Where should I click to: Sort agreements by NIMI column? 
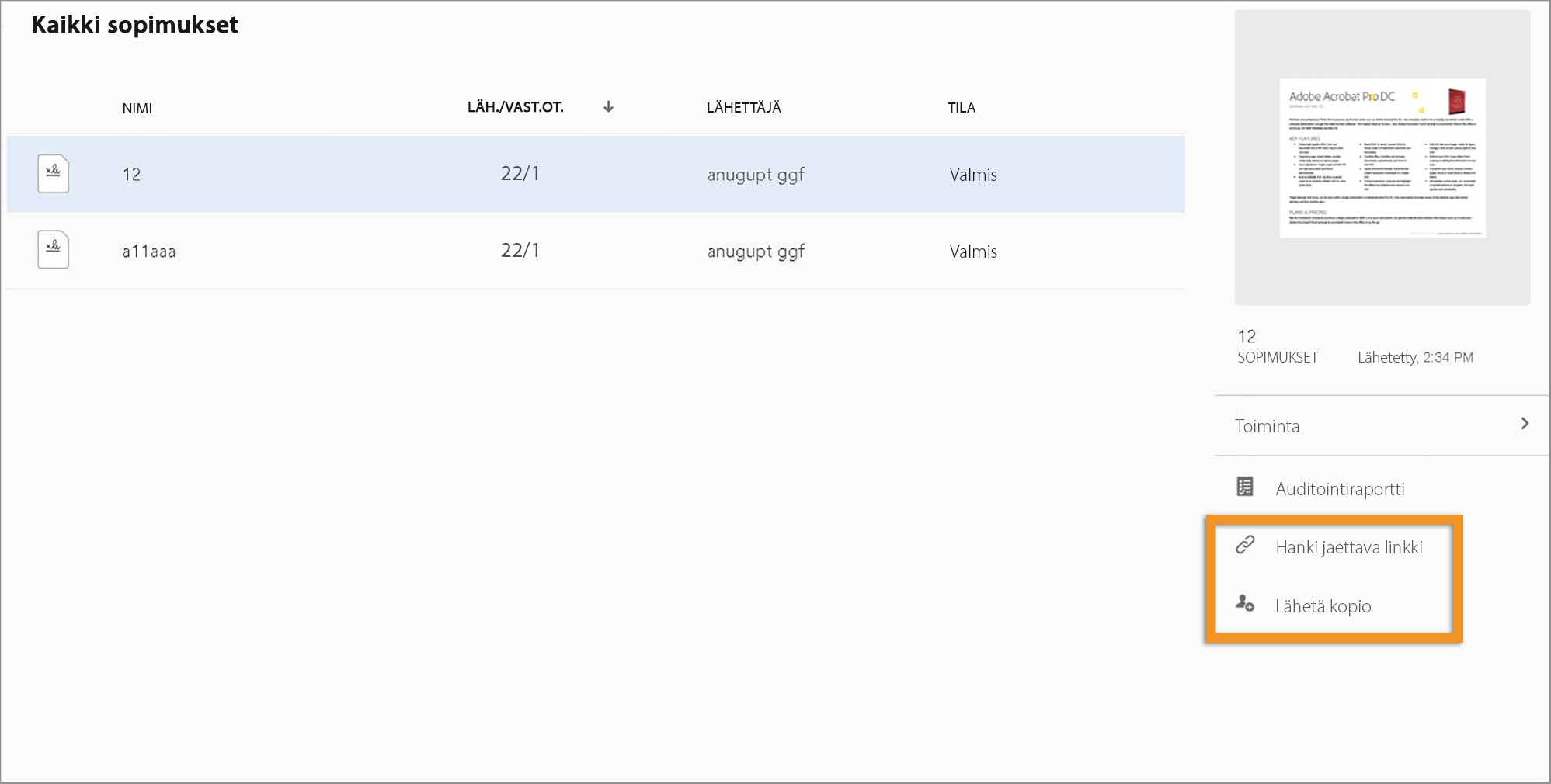pyautogui.click(x=137, y=109)
